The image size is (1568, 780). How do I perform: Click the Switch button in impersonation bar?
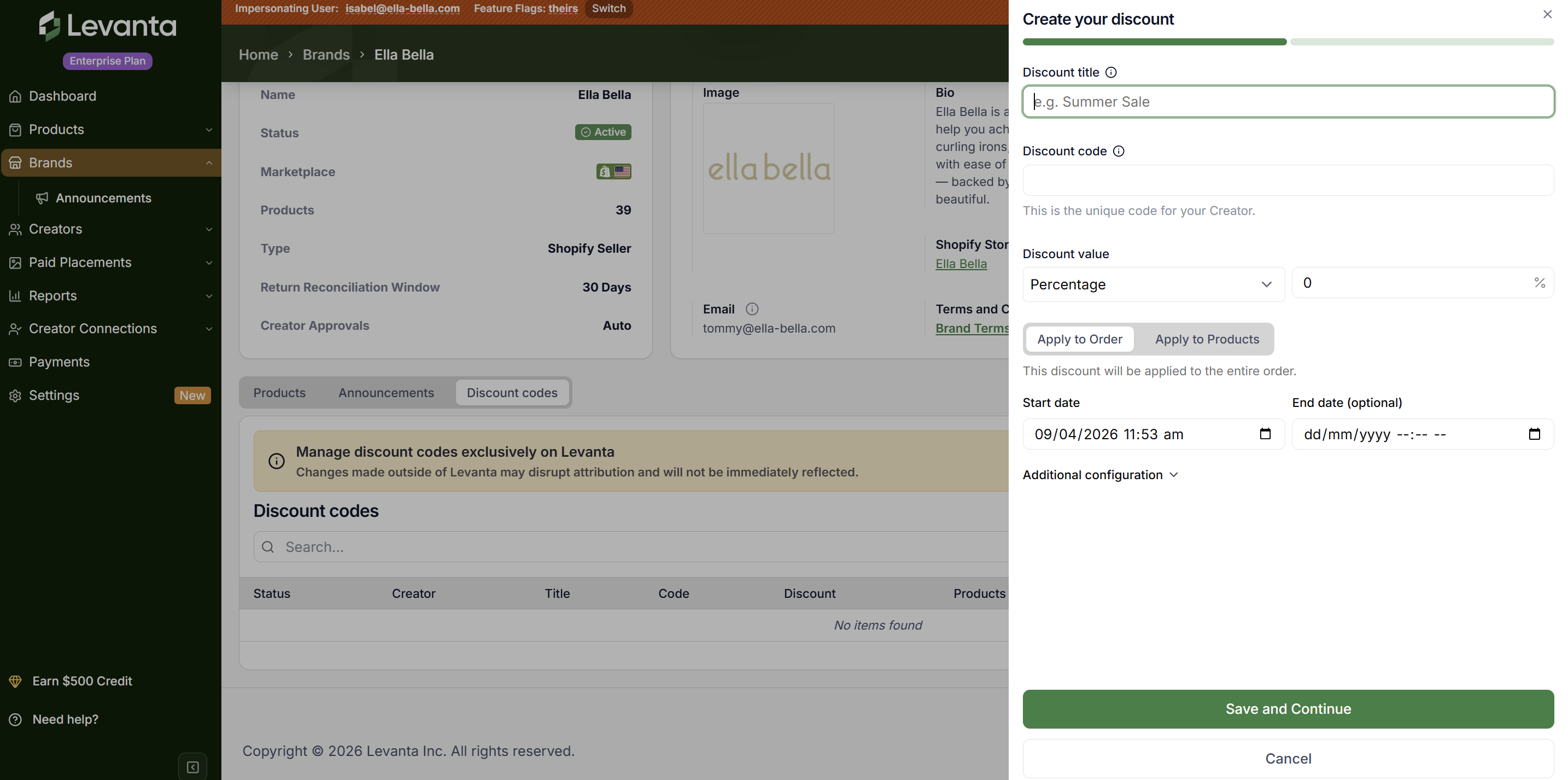pos(609,9)
